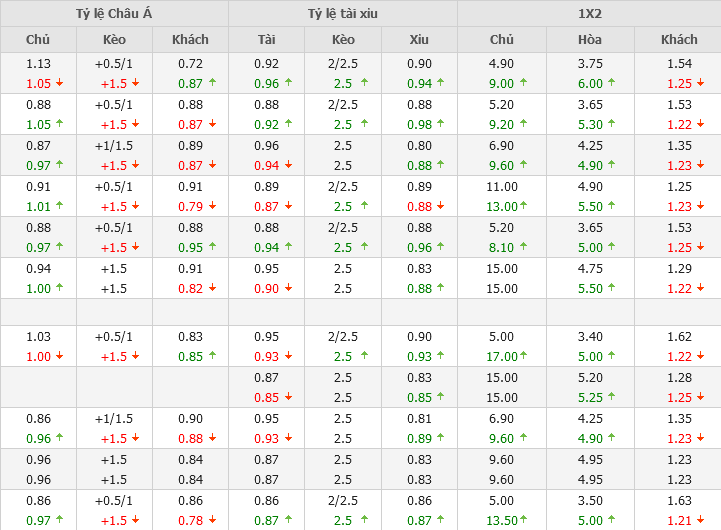This screenshot has width=721, height=530.
Task: Click the Tài column header
Action: (266, 40)
